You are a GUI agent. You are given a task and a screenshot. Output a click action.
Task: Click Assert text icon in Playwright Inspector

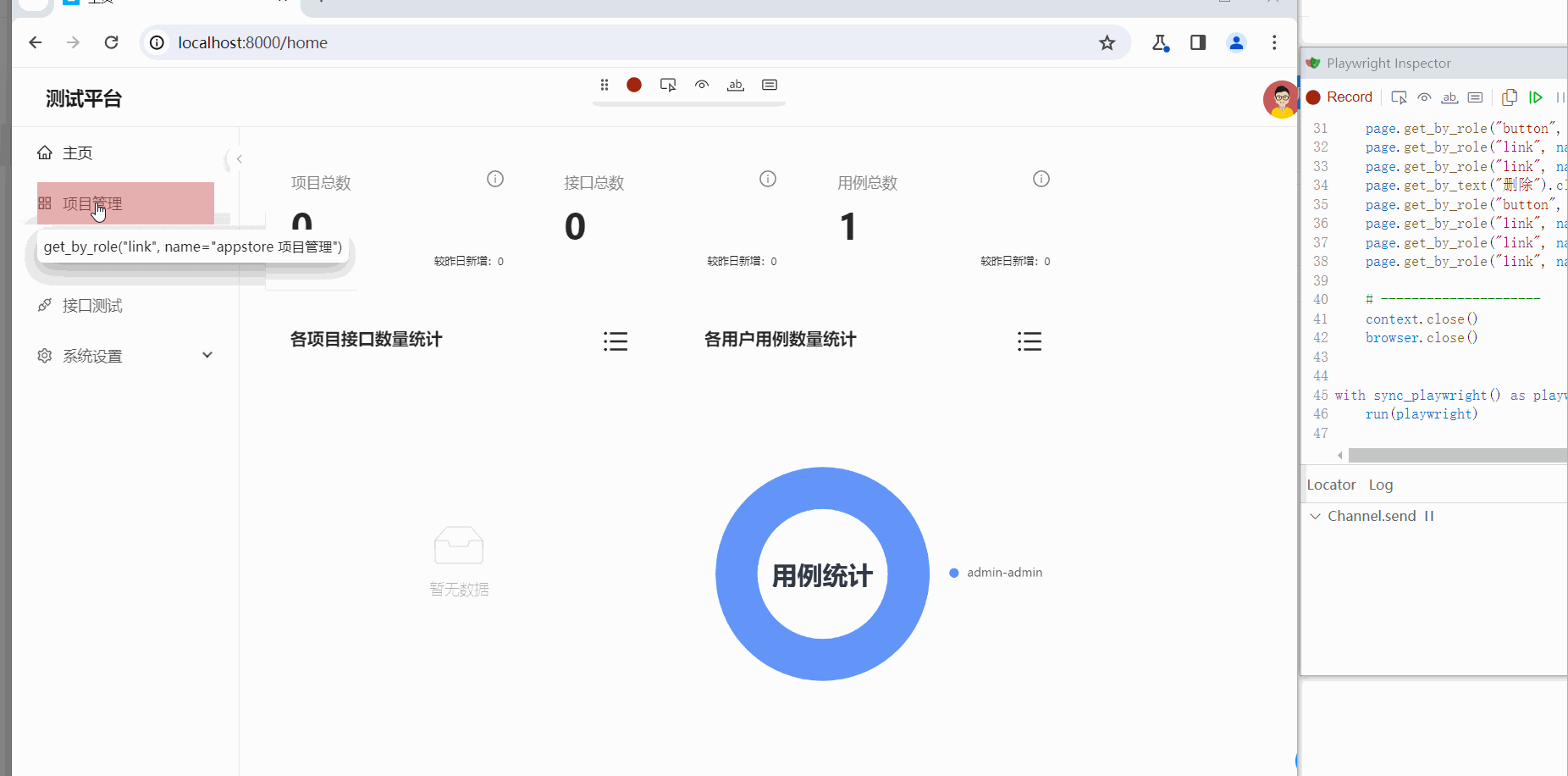[1449, 97]
